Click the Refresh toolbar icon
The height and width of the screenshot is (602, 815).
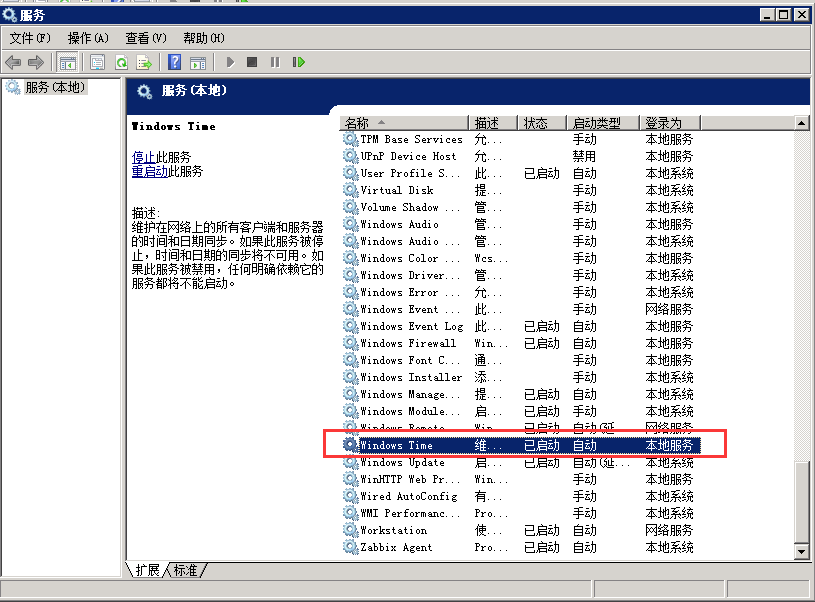(x=121, y=62)
